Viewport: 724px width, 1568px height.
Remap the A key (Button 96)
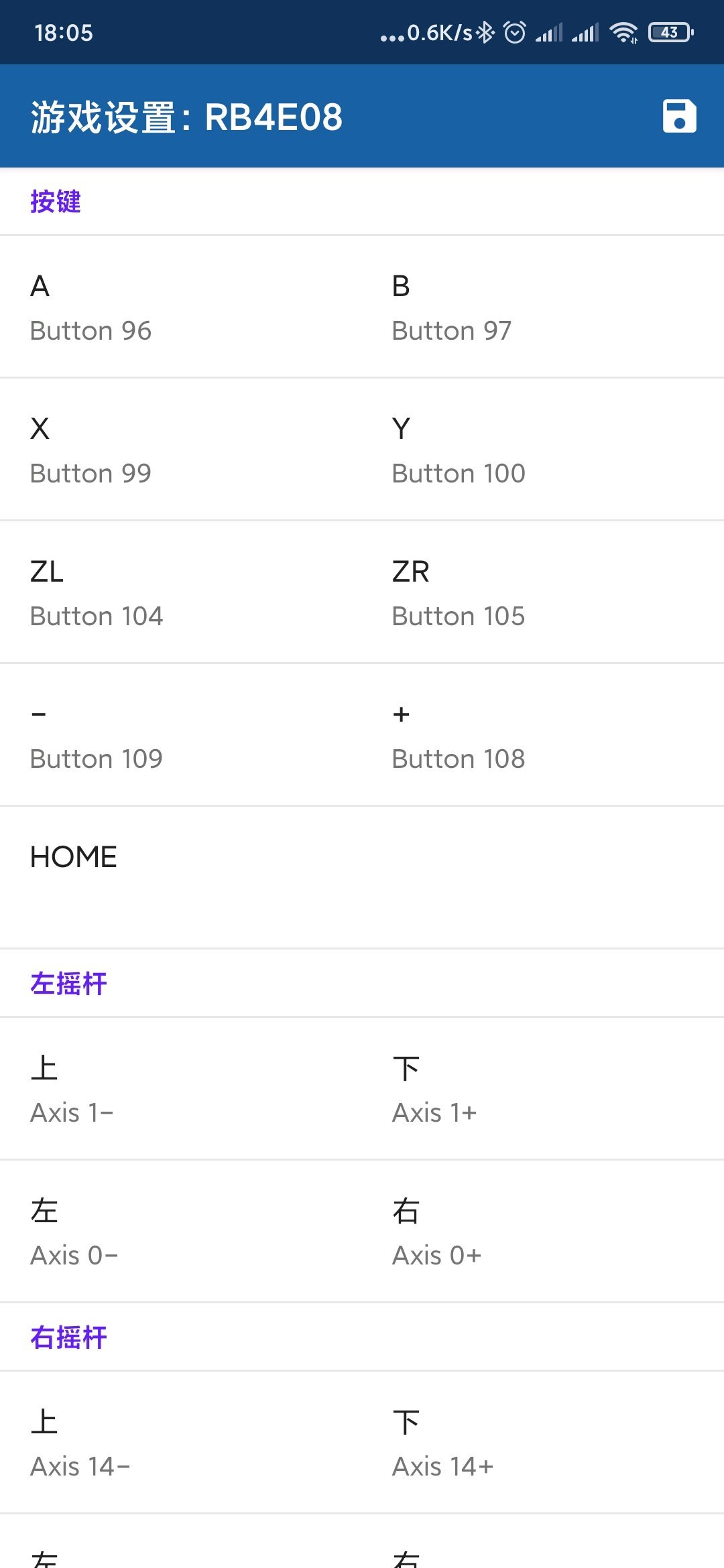pos(181,307)
